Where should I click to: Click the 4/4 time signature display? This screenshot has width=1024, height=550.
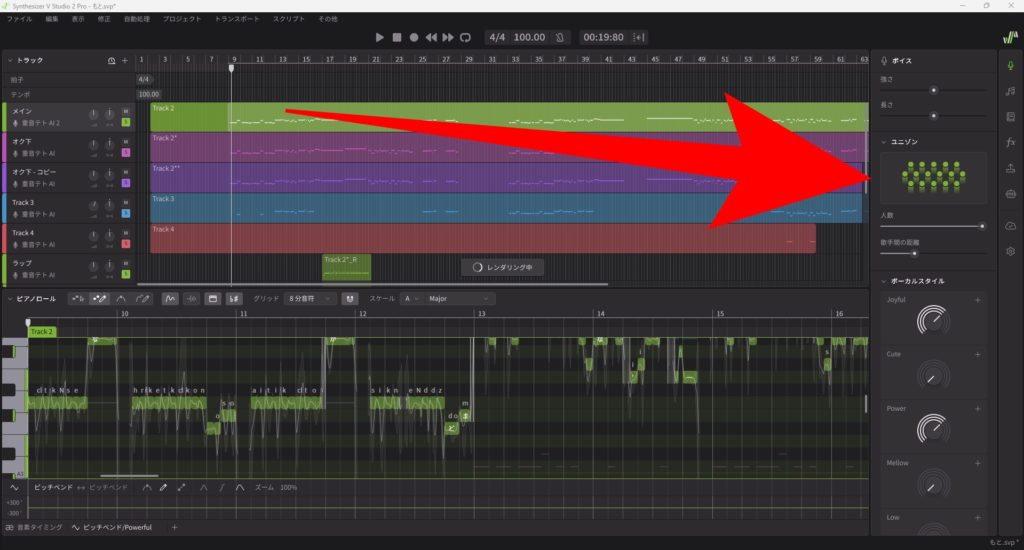tap(497, 37)
